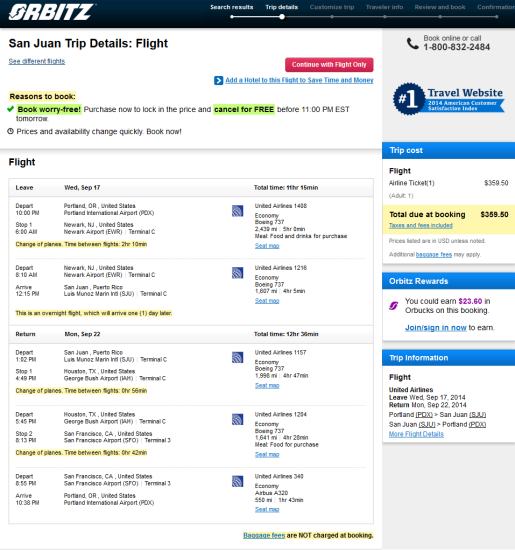The image size is (515, 550).
Task: Click 'Time between flights: 2hr 10min' notice
Action: (106, 244)
